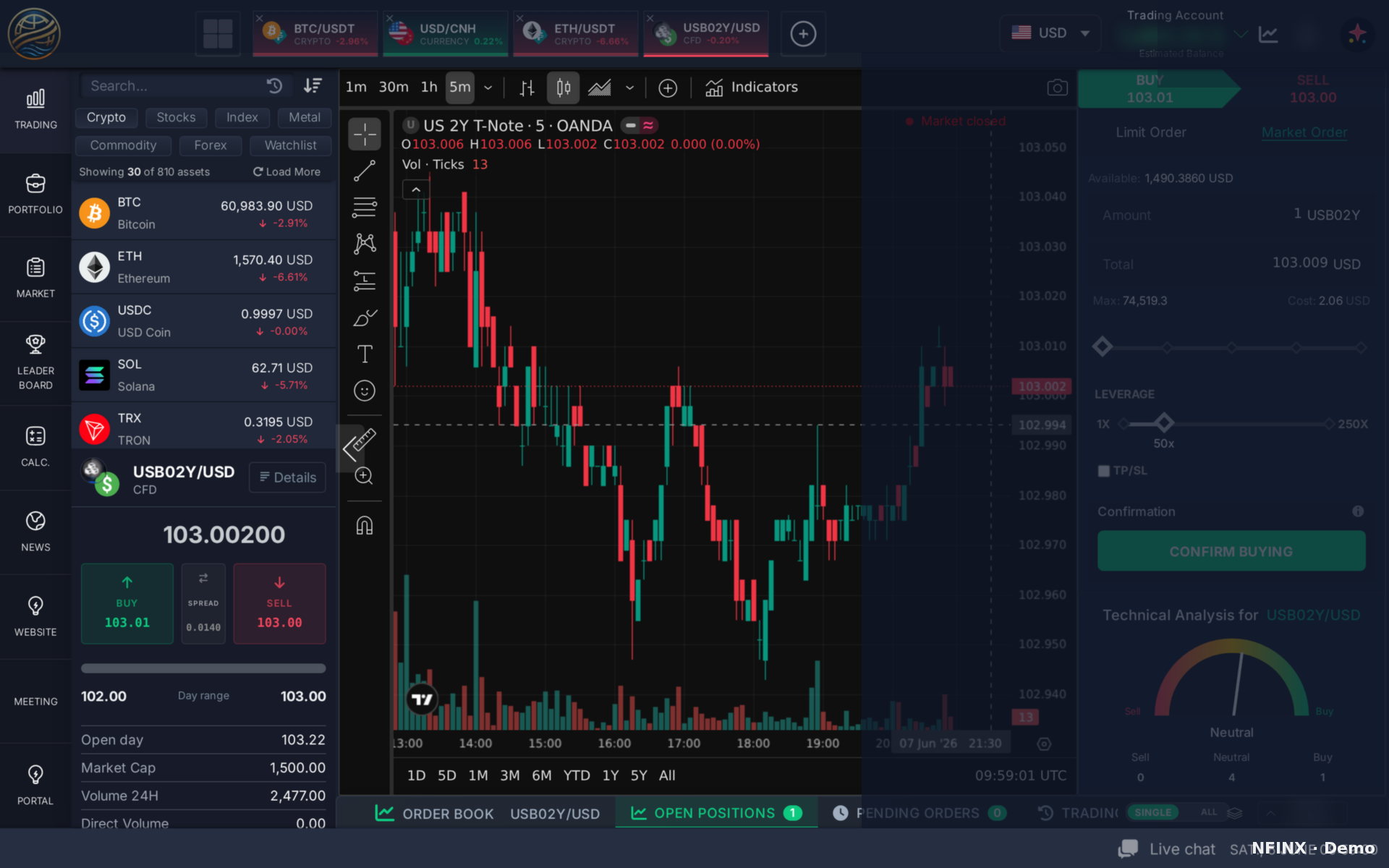The width and height of the screenshot is (1389, 868).
Task: Select the pattern drawing tool
Action: (x=365, y=244)
